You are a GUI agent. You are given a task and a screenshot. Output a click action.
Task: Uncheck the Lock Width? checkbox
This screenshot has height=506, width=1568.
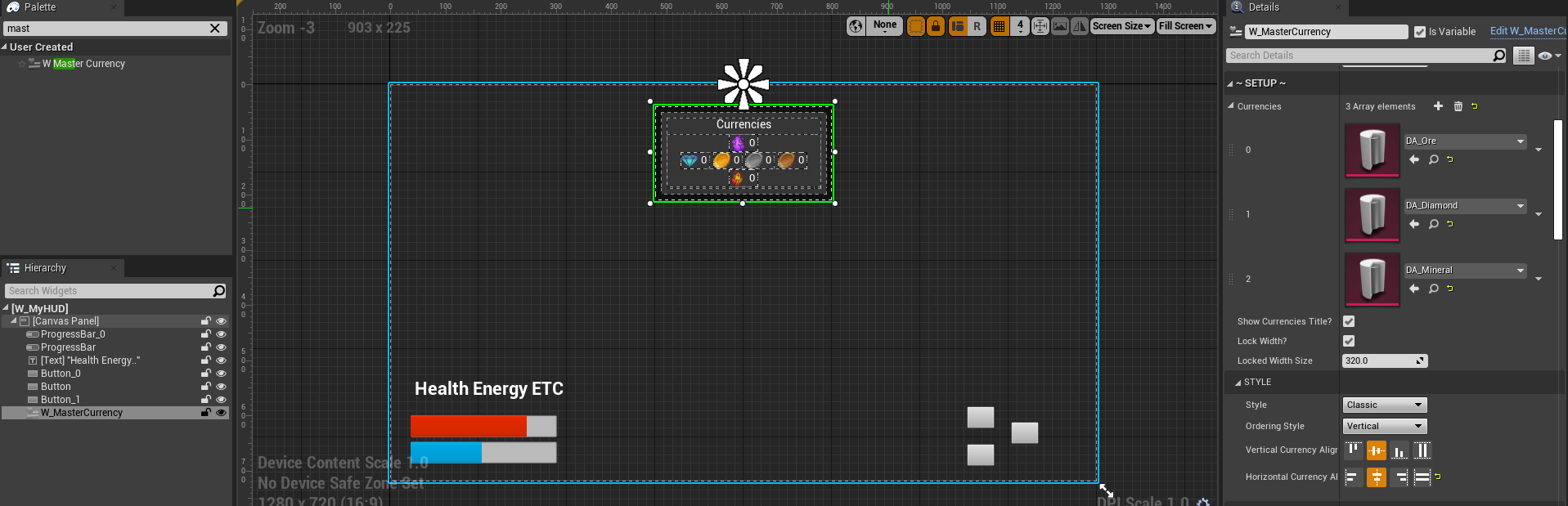pos(1349,341)
